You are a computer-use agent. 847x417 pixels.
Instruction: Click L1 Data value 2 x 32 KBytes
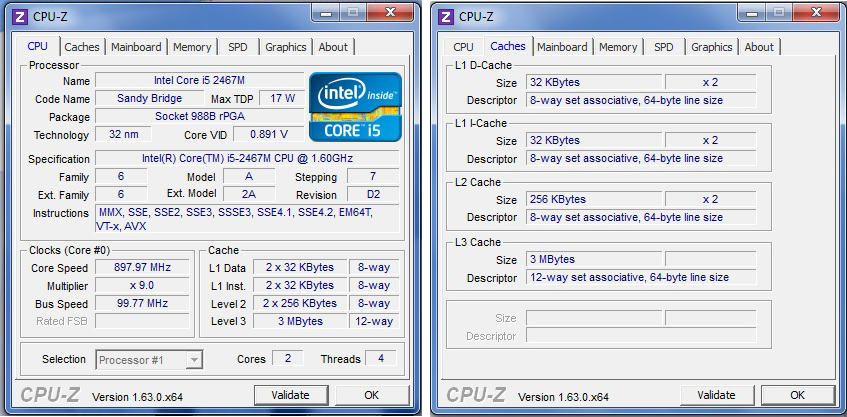pyautogui.click(x=300, y=267)
